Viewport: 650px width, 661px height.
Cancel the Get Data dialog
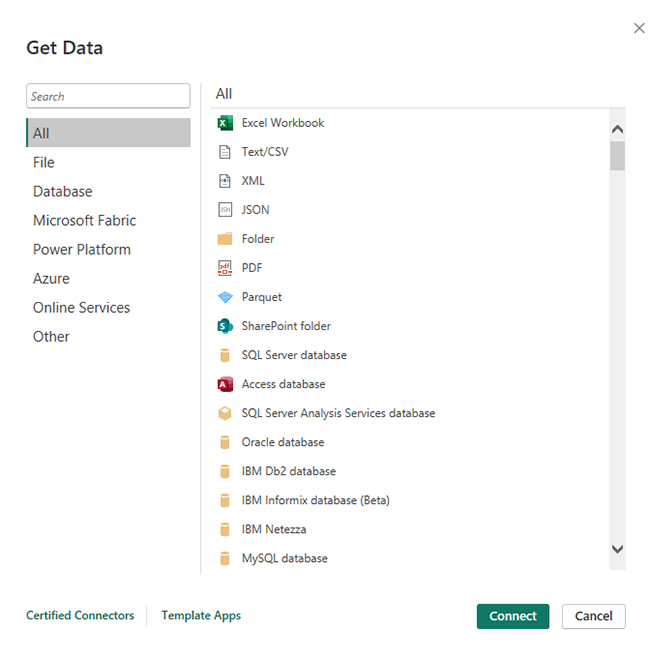(x=594, y=616)
